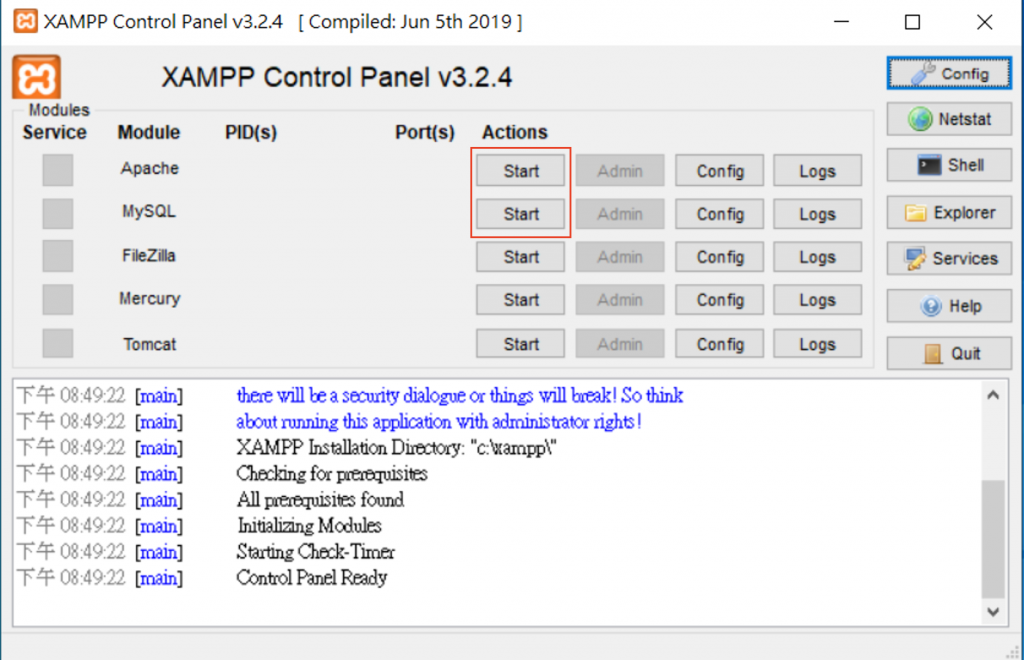Open the MySQL Config menu
1024x660 pixels.
coord(720,214)
